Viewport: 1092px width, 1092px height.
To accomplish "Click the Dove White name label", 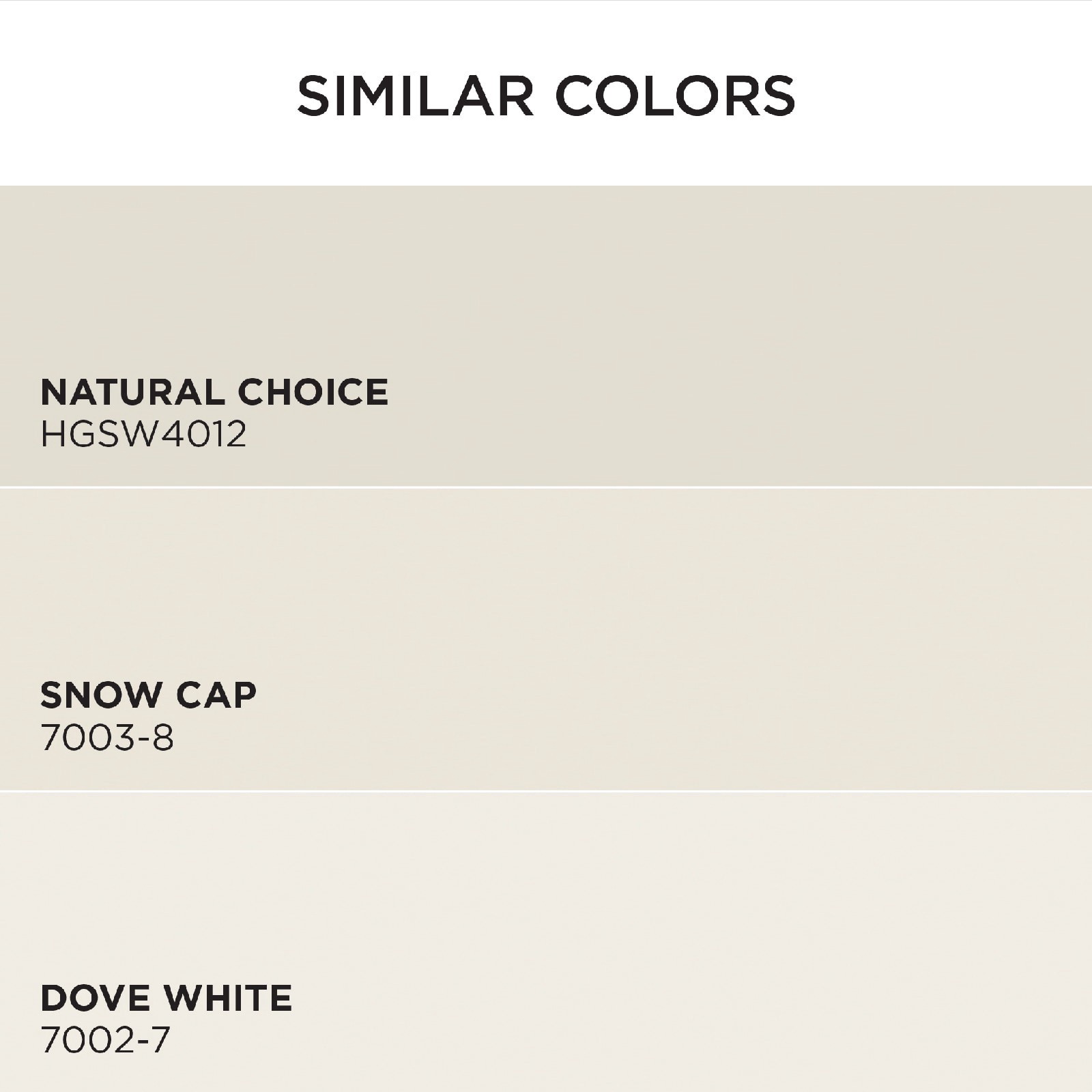I will tap(166, 998).
